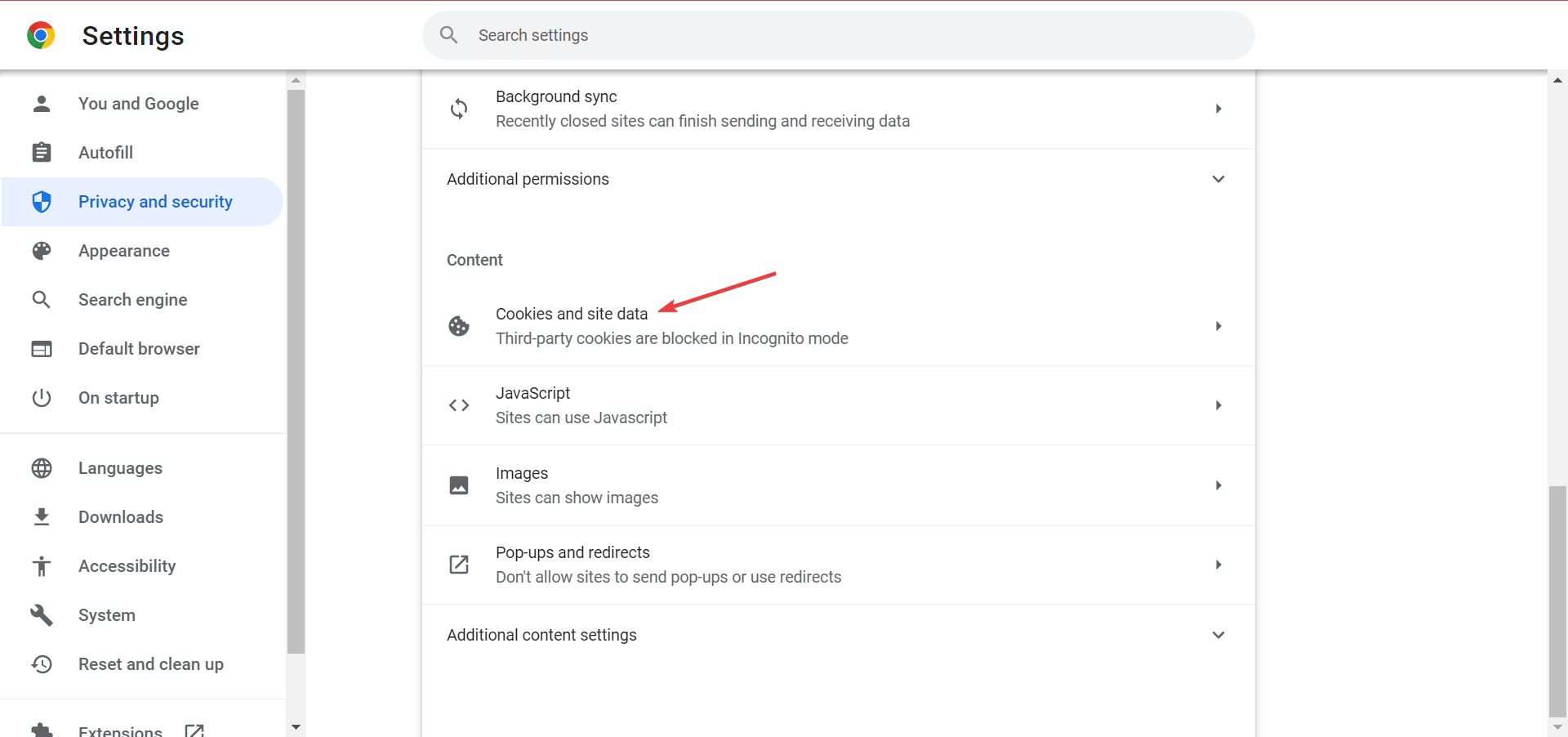This screenshot has width=1568, height=737.
Task: Open Extensions in a new tab
Action: [x=194, y=730]
